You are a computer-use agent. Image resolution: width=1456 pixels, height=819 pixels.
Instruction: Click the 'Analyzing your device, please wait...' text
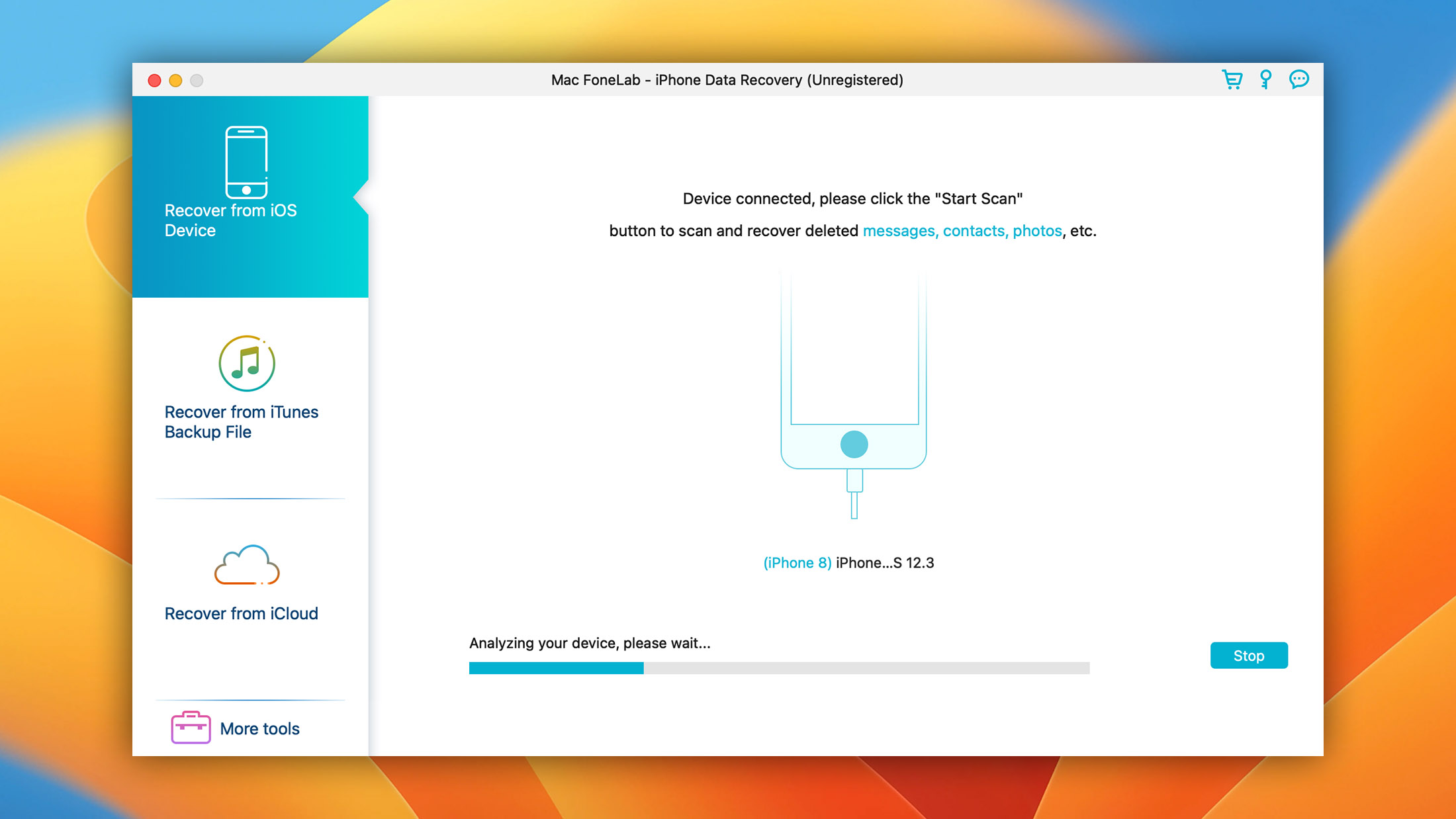click(590, 643)
